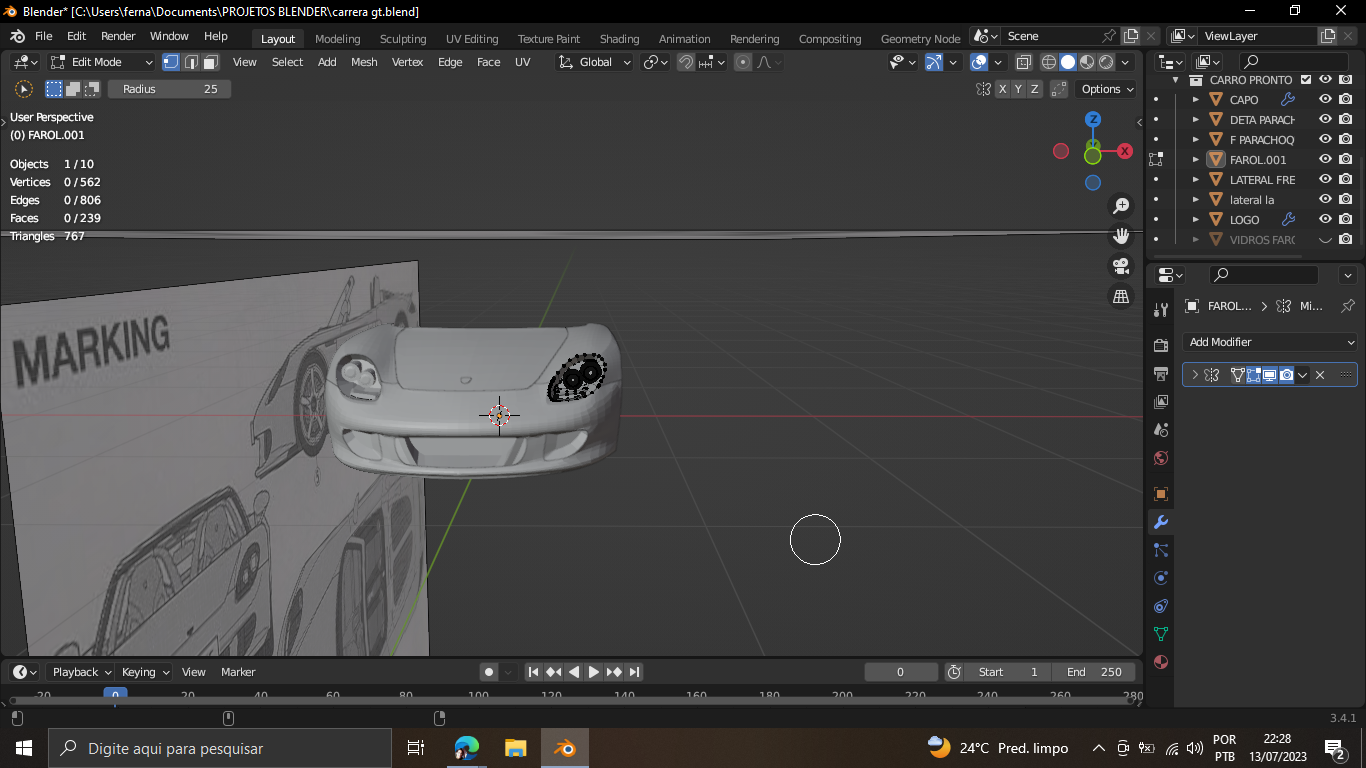Open the Modifiers wrench properties tab
Viewport: 1366px width, 768px height.
1161,522
